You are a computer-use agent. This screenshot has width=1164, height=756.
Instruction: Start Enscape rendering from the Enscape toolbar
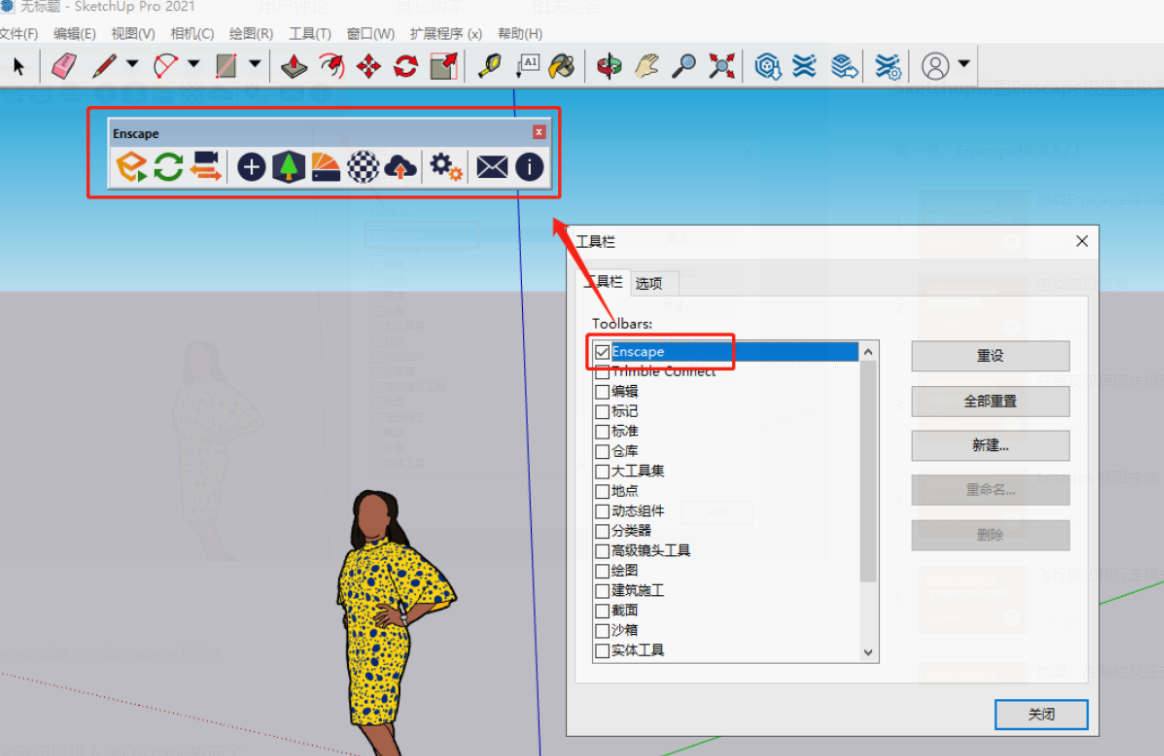pos(131,166)
